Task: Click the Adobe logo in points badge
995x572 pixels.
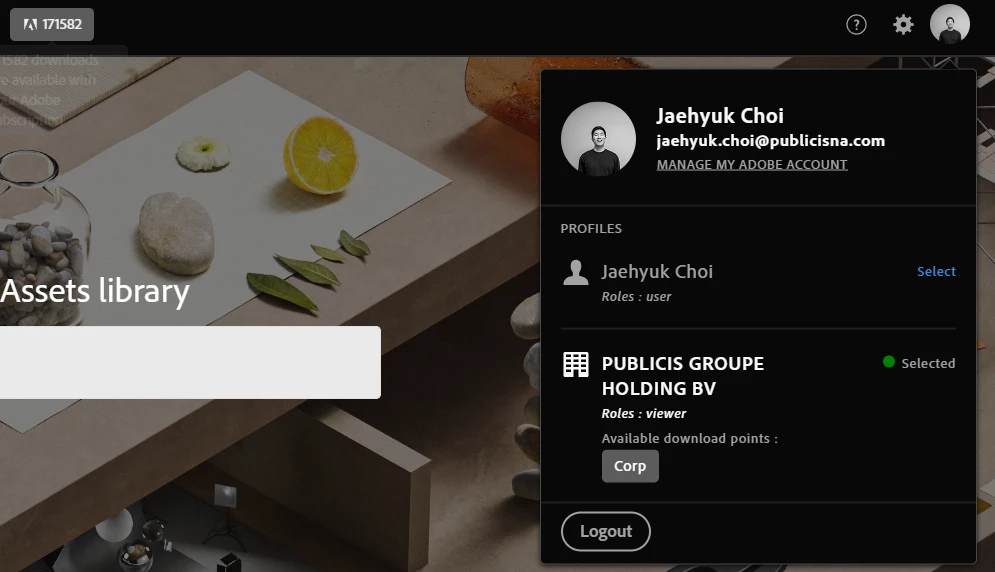Action: tap(30, 24)
